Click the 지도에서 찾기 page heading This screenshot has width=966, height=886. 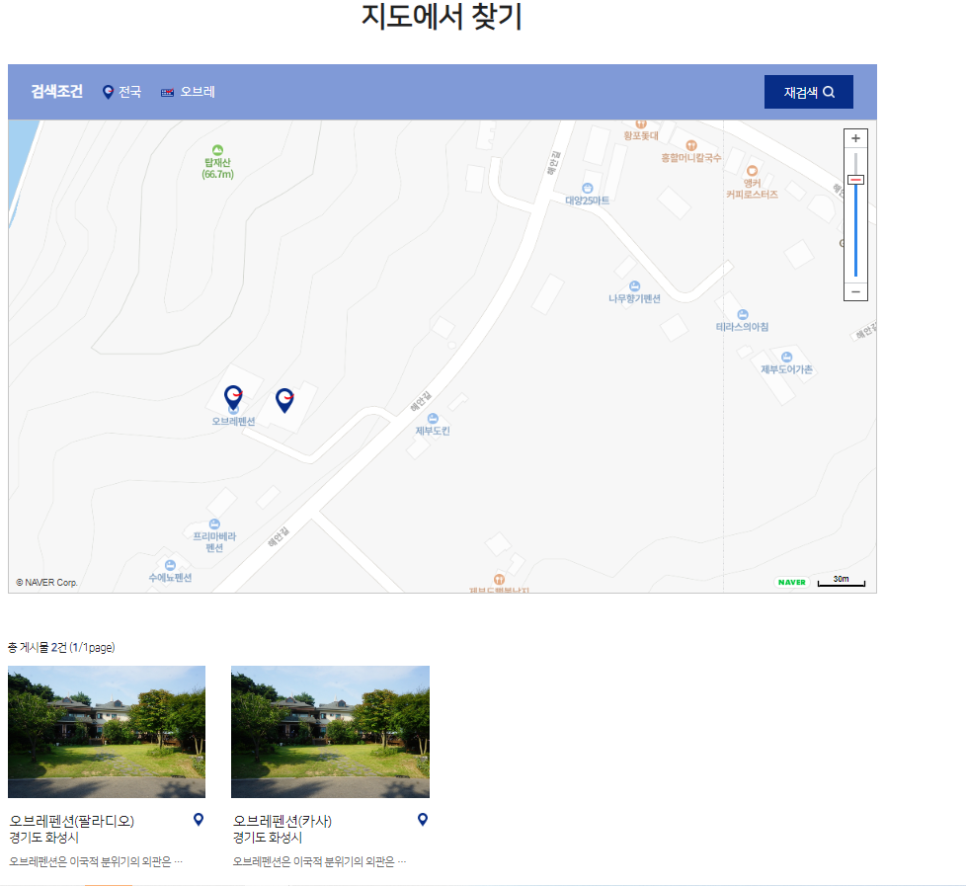coord(442,17)
